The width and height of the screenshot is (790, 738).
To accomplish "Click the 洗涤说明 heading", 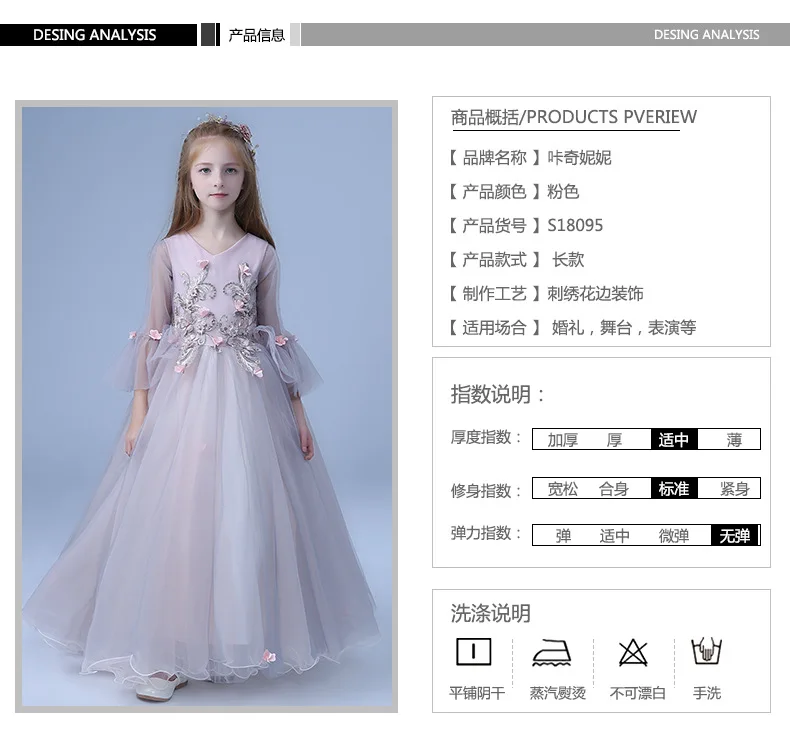I will pyautogui.click(x=491, y=613).
